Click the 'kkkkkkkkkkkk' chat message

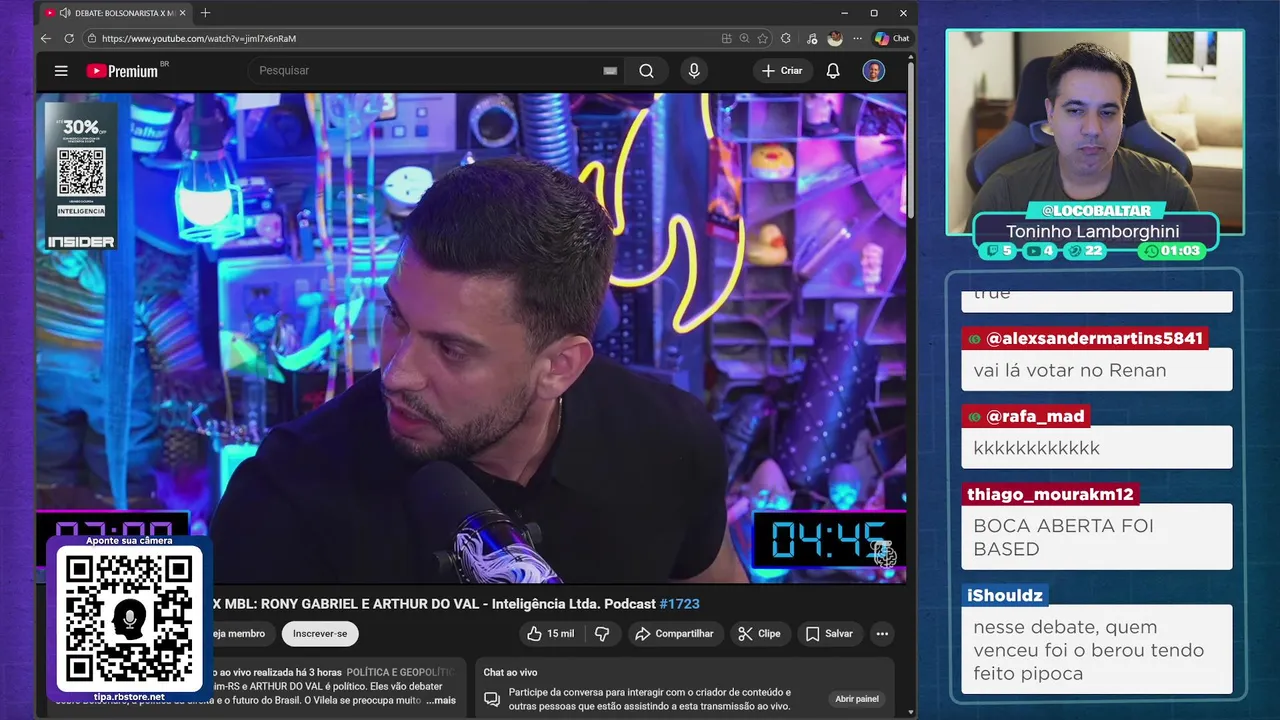point(1036,448)
